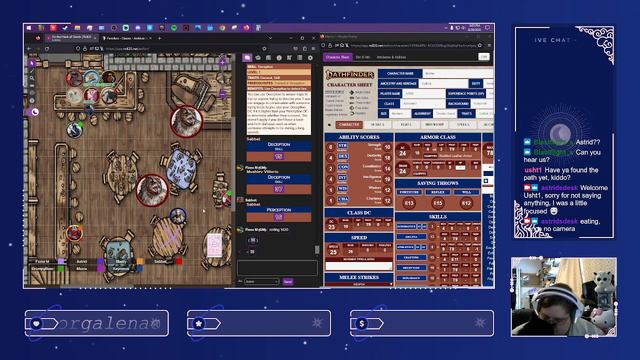Roll the WIS ability button

[x=342, y=189]
